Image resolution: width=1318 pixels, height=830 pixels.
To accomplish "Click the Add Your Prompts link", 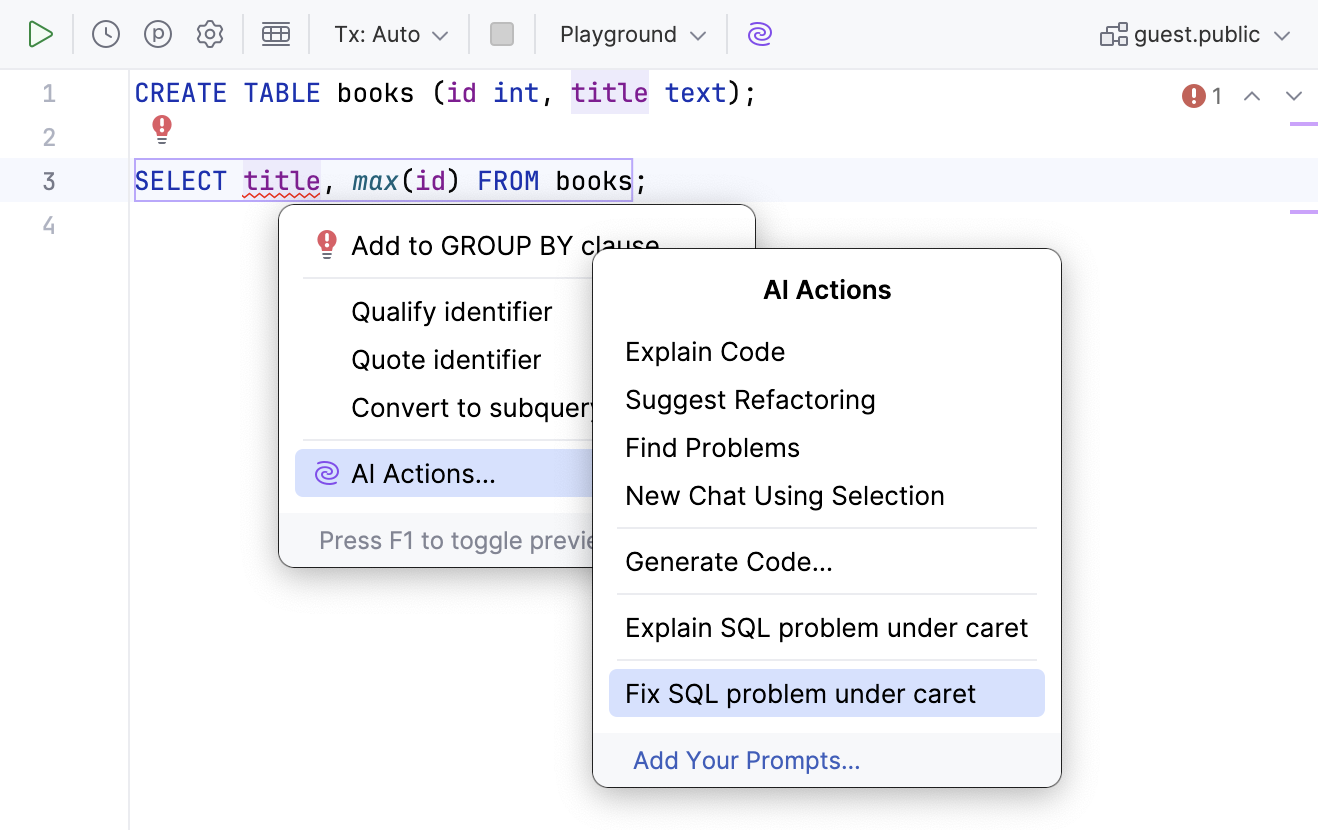I will pyautogui.click(x=746, y=760).
